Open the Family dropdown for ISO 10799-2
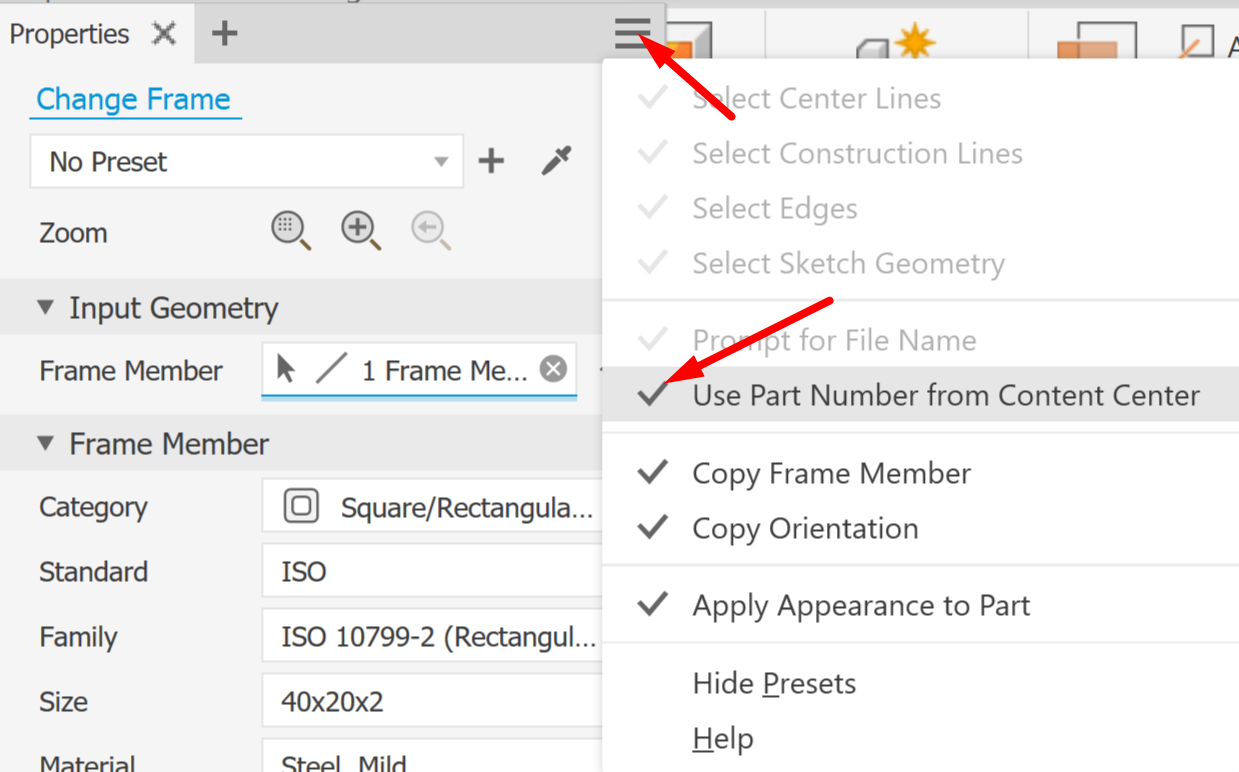The image size is (1239, 772). tap(432, 636)
